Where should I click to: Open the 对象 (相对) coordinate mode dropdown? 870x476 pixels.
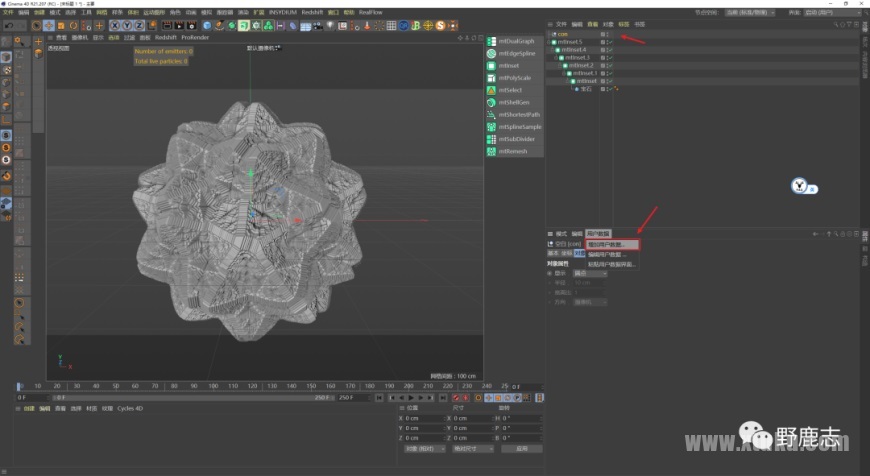[424, 449]
